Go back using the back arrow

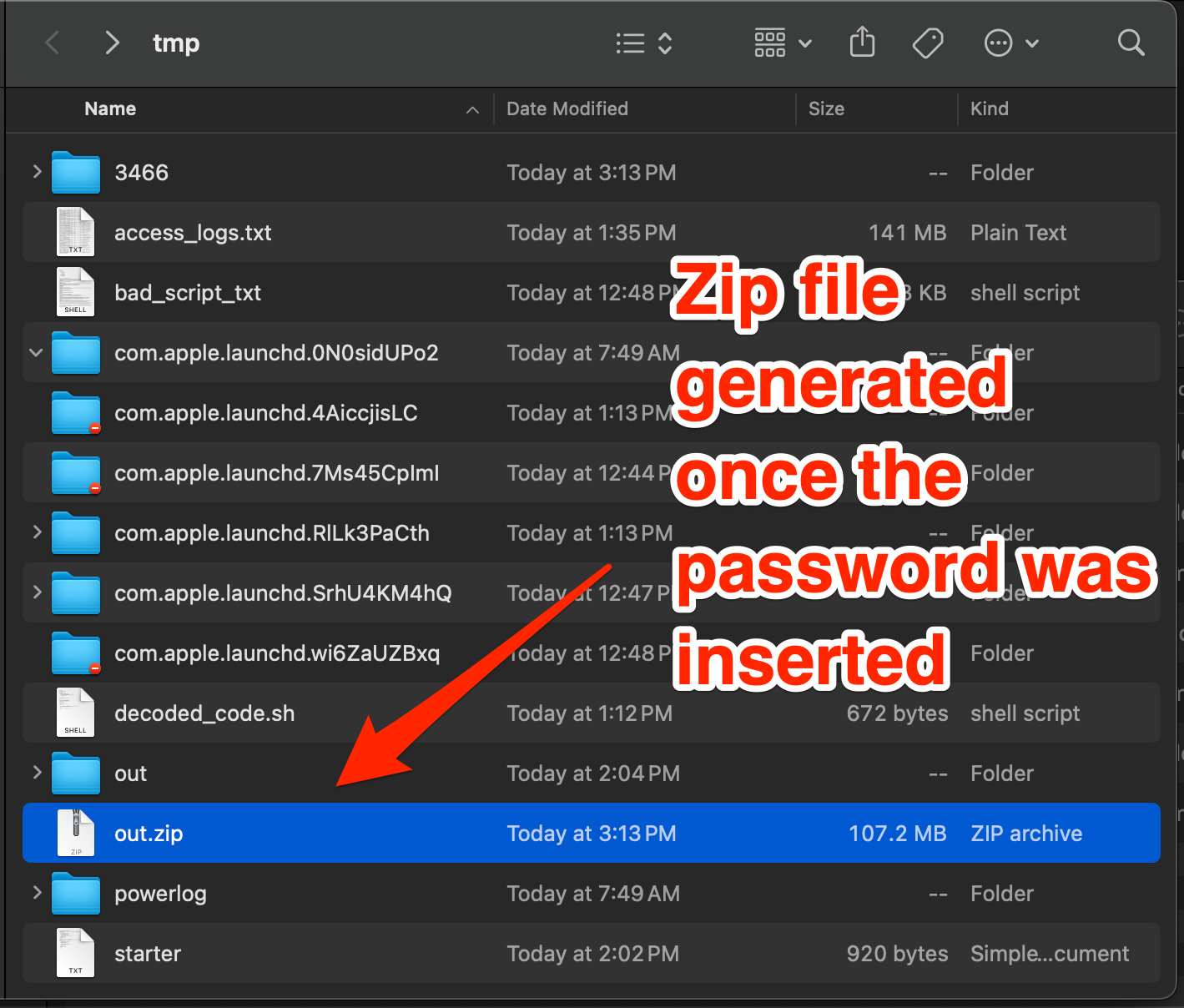point(52,43)
